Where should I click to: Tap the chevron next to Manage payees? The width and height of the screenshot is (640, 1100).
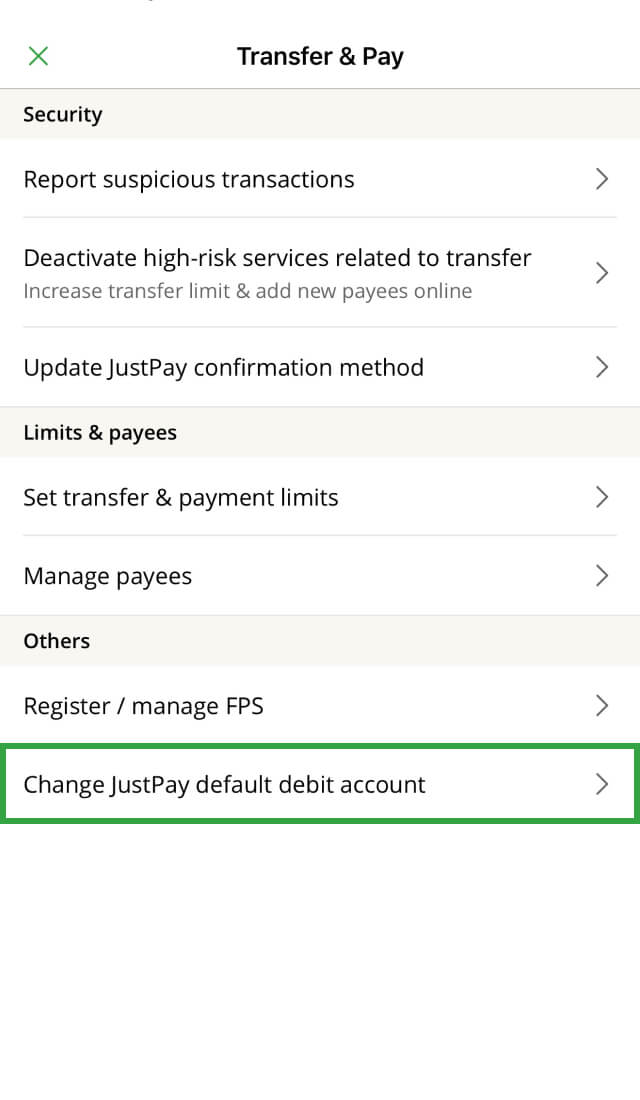click(x=601, y=576)
